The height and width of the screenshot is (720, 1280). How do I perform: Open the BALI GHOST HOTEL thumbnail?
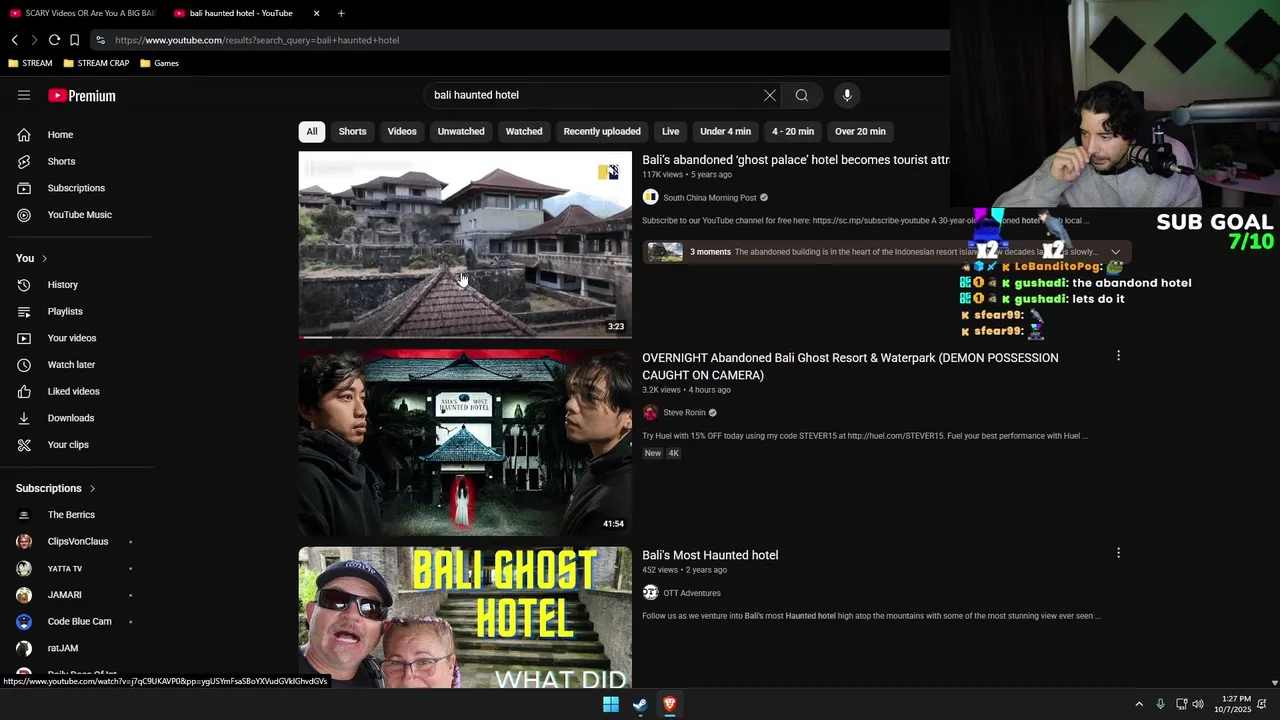[x=465, y=617]
